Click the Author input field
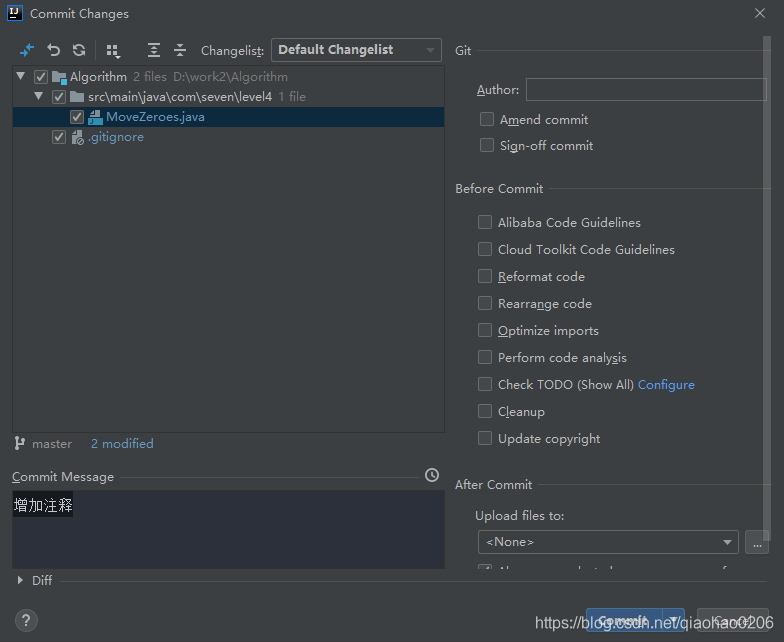Image resolution: width=784 pixels, height=642 pixels. click(x=646, y=90)
